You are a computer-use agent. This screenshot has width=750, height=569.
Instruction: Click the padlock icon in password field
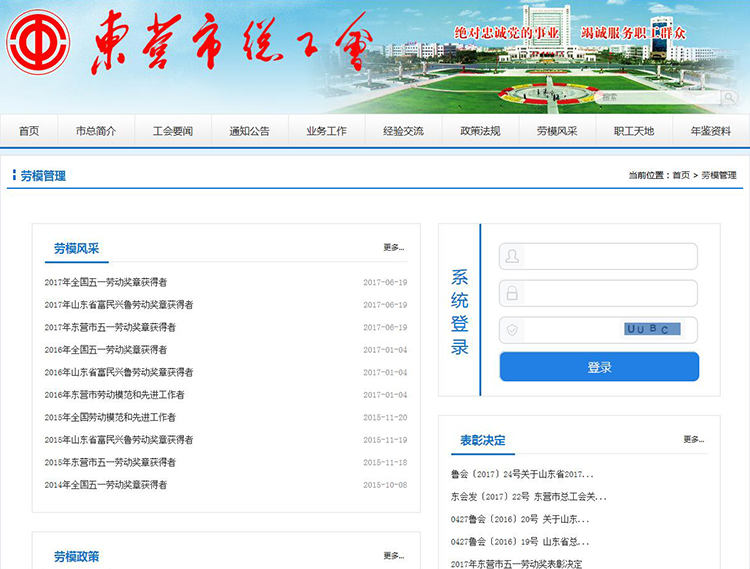[x=512, y=293]
